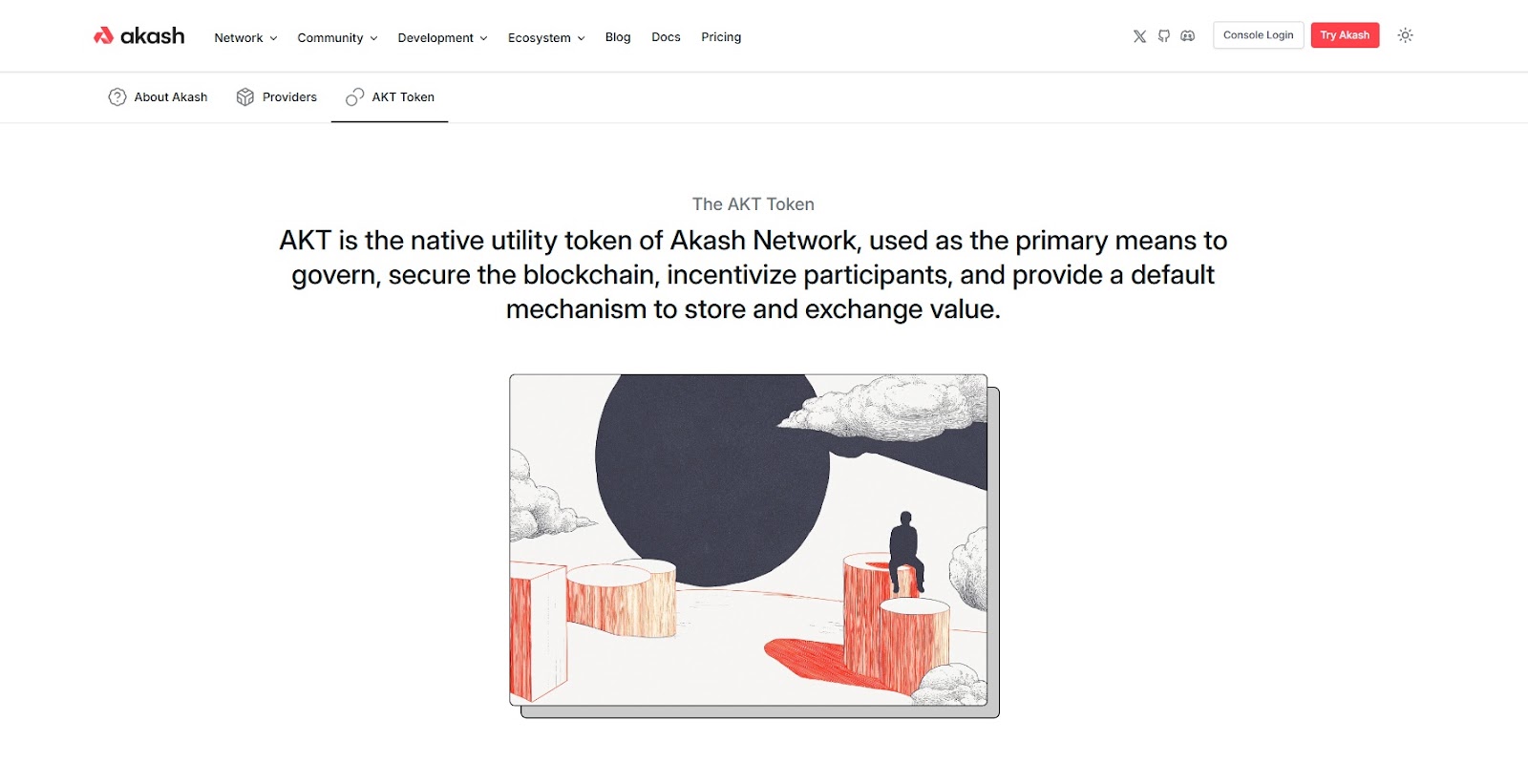Viewport: 1528px width, 784px height.
Task: Expand the Ecosystem dropdown menu
Action: point(546,37)
